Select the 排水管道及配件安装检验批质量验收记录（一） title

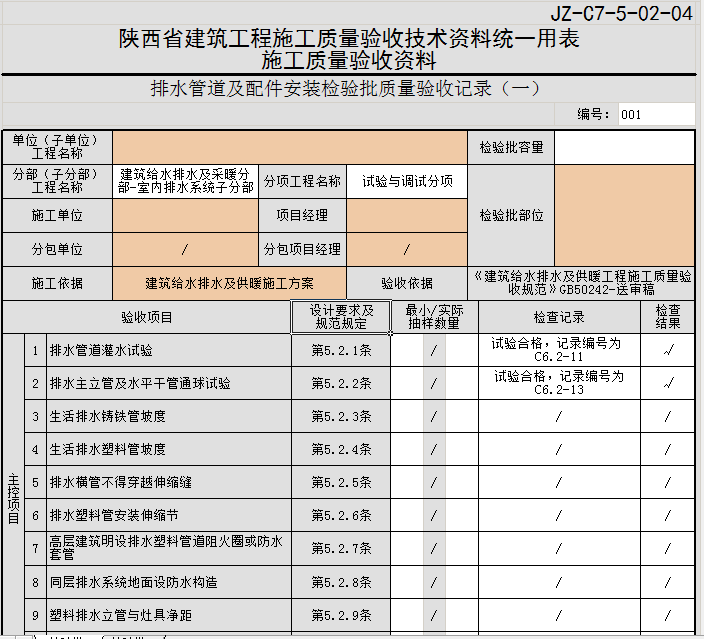[x=346, y=88]
